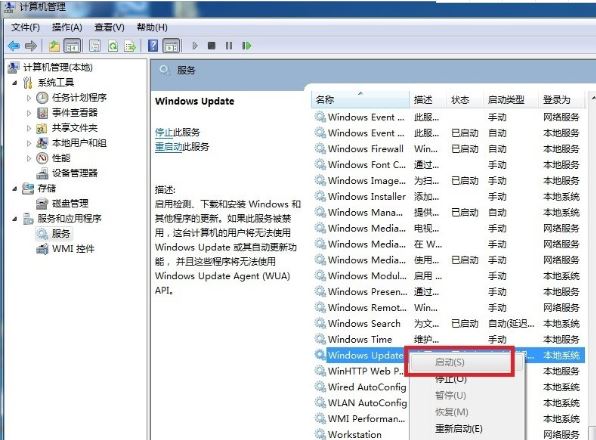Open Help via the blue question mark icon

153,46
